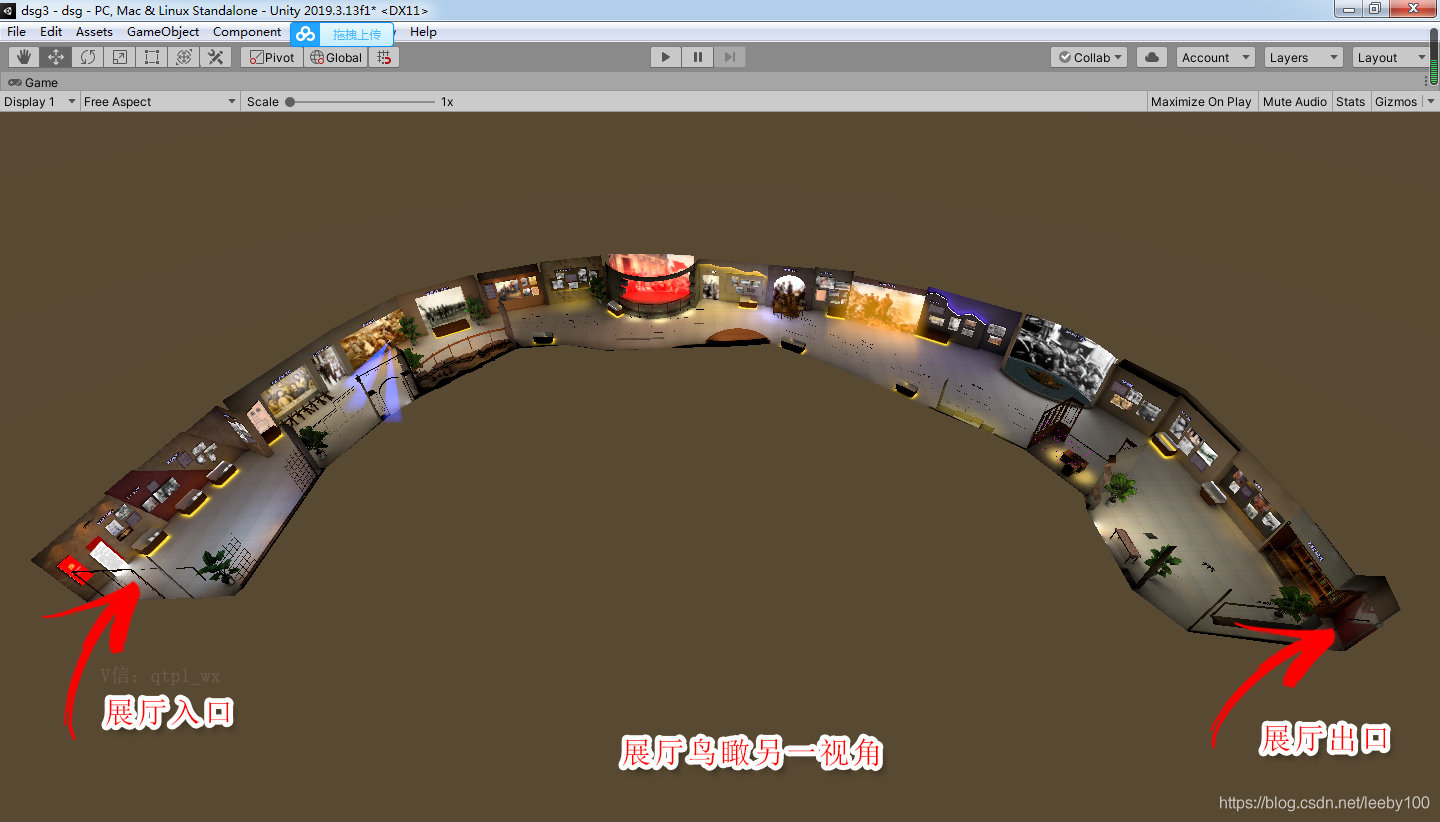Switch to the Scale tool
Image resolution: width=1440 pixels, height=822 pixels.
pyautogui.click(x=119, y=57)
